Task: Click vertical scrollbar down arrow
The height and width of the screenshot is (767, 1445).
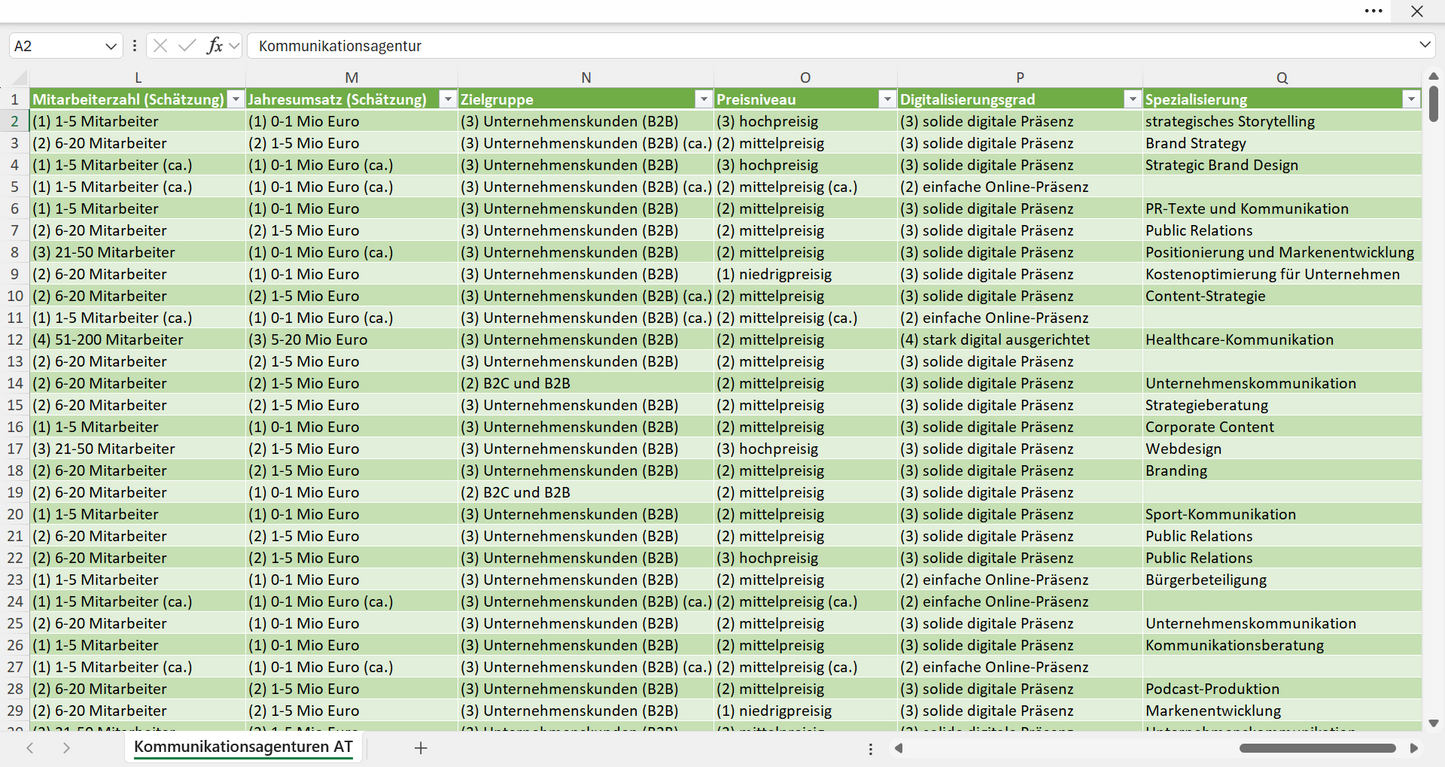Action: 1434,723
